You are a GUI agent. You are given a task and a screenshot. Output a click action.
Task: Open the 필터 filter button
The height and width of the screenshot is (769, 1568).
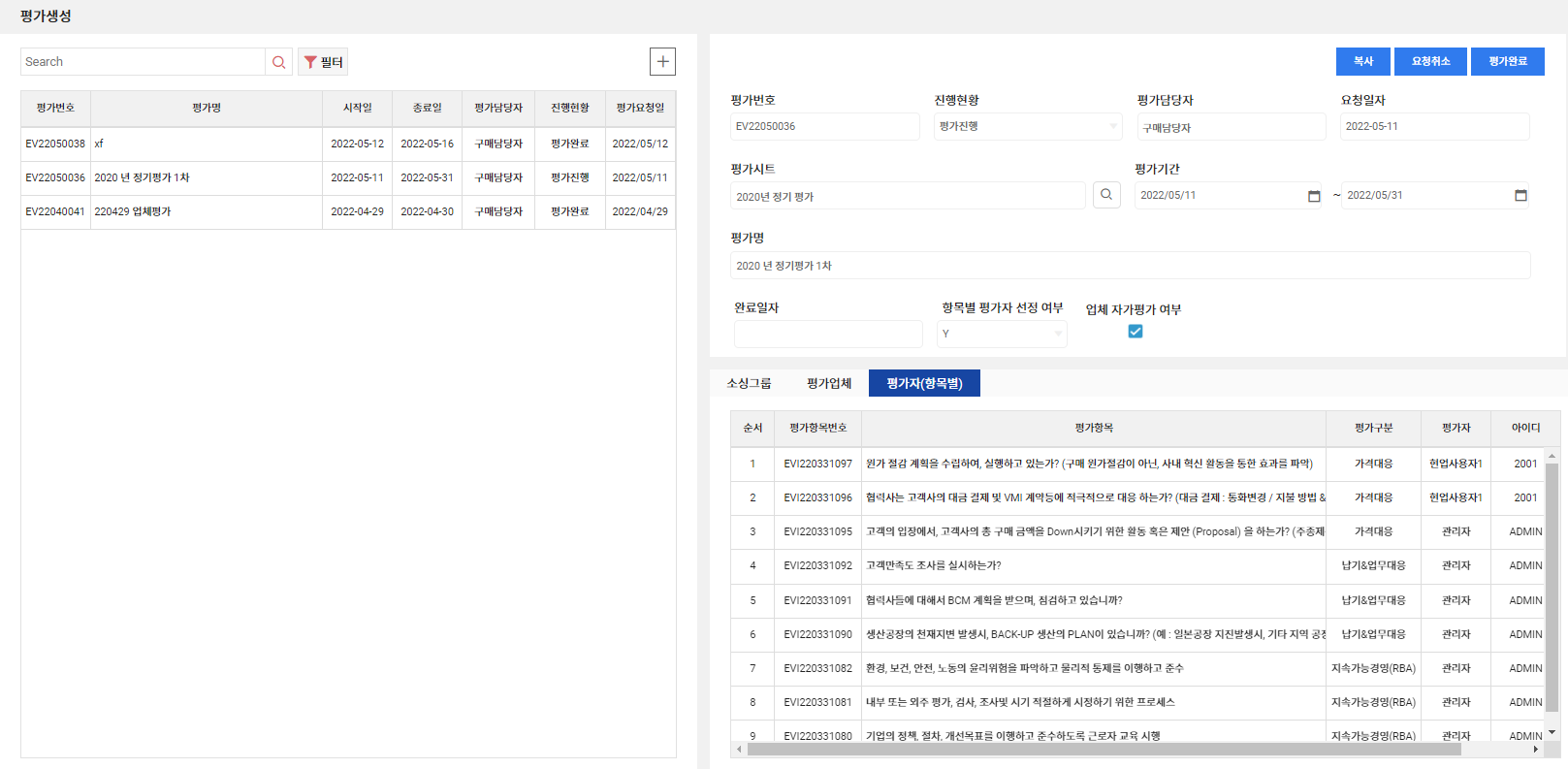(323, 62)
